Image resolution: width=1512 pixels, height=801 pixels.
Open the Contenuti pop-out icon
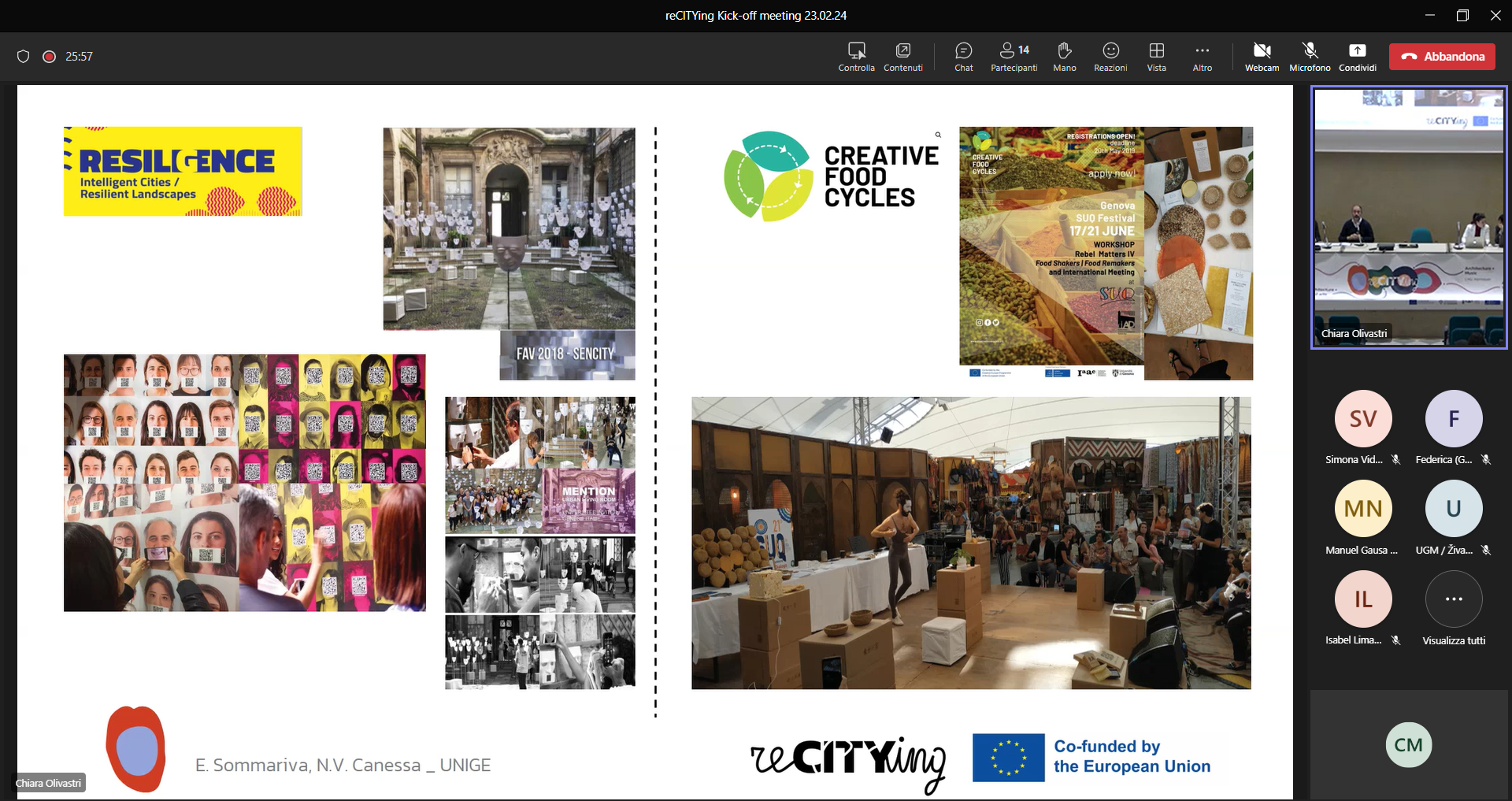coord(902,56)
